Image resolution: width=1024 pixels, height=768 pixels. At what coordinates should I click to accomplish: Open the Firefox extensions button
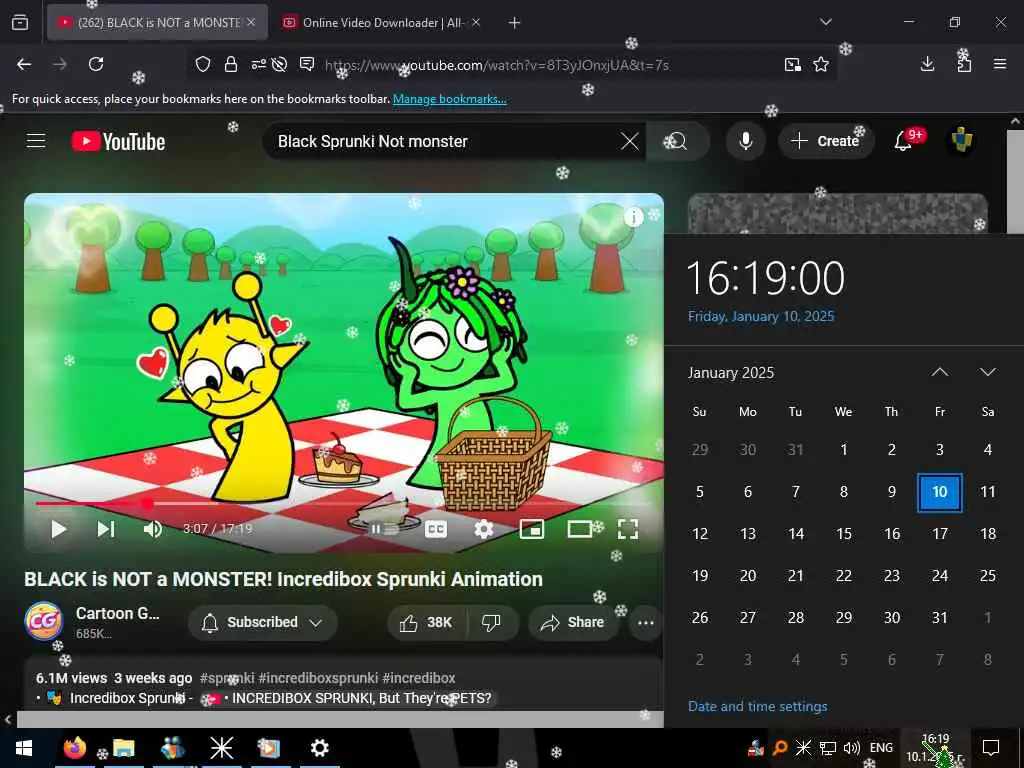tap(964, 64)
